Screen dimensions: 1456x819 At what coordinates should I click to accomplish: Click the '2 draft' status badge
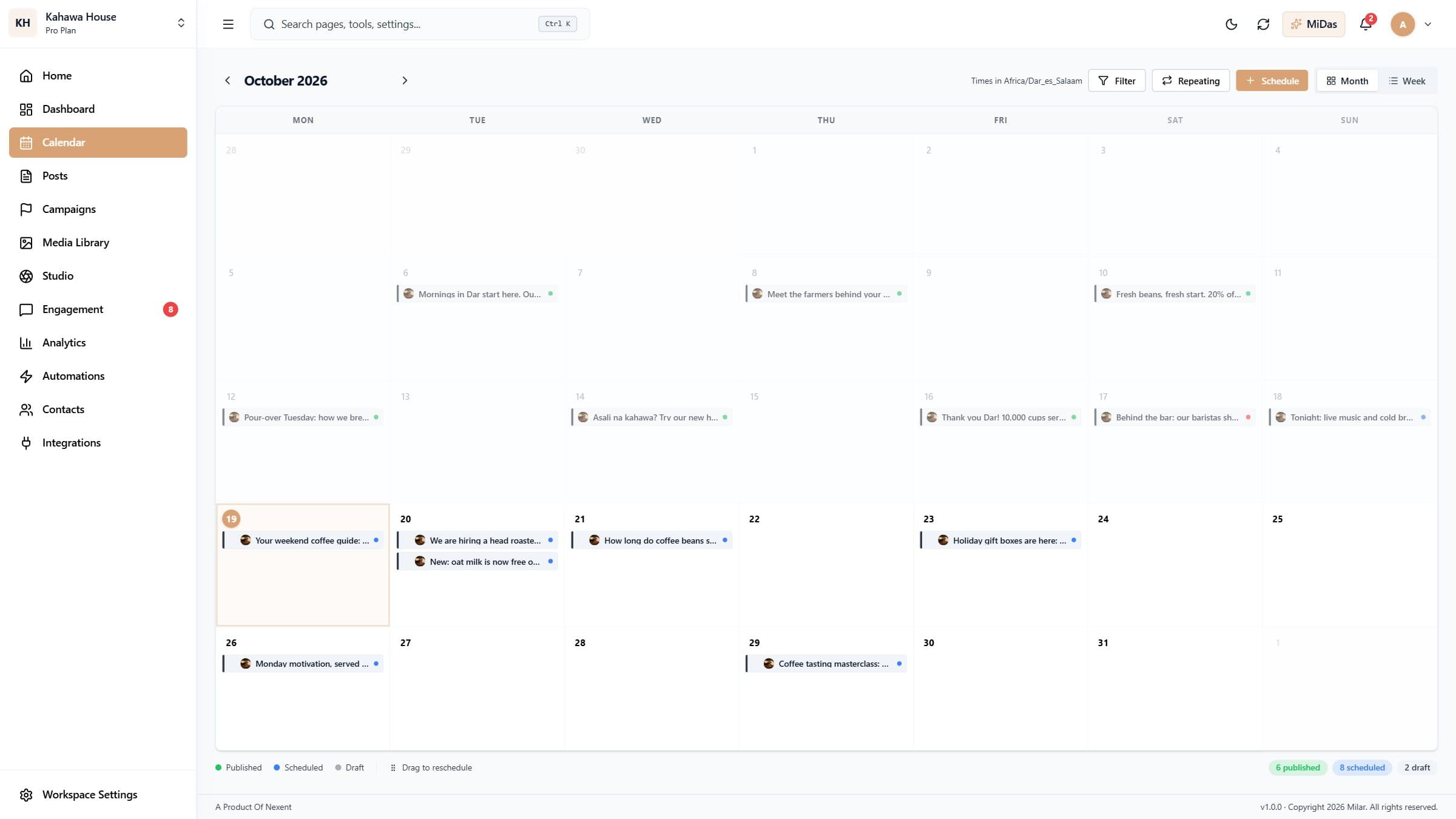(1417, 767)
